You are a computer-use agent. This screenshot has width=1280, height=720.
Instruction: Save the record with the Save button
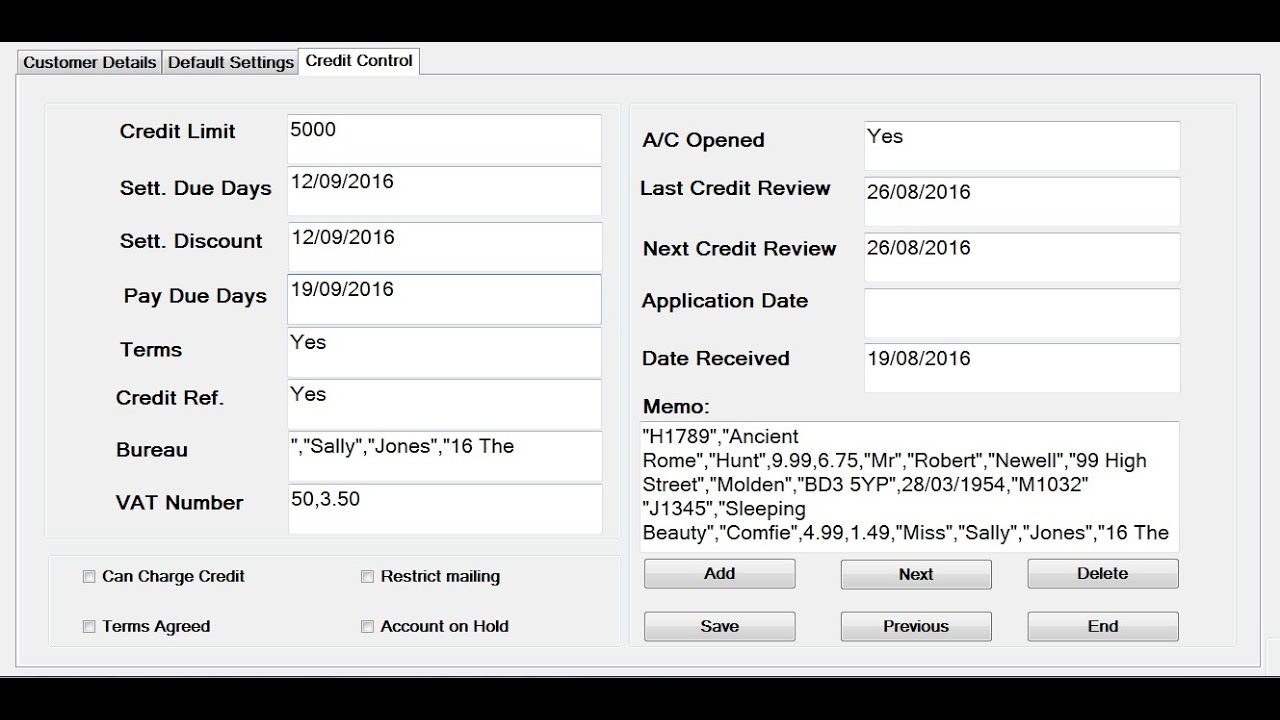pyautogui.click(x=719, y=626)
